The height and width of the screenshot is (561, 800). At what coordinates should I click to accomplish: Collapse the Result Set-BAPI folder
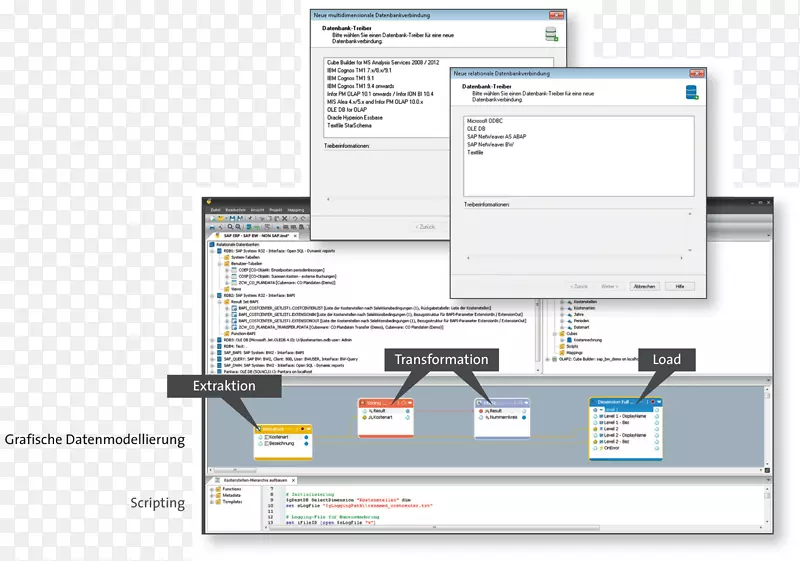point(220,302)
